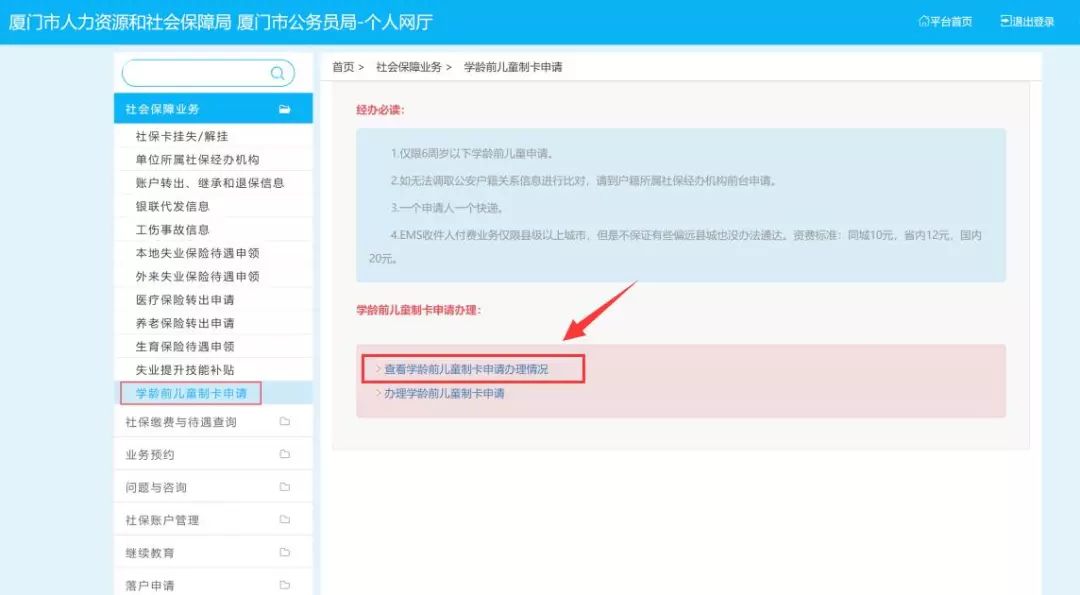The width and height of the screenshot is (1080, 595).
Task: Expand the 落户申请 section
Action: pos(213,585)
